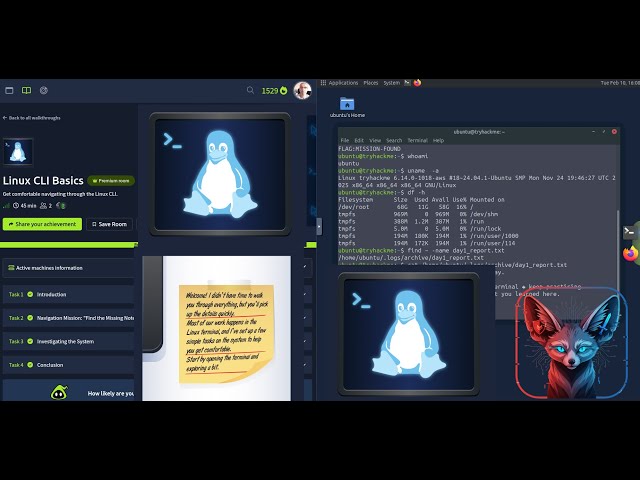This screenshot has width=640, height=480.
Task: Open Task 4 Conclusion
Action: click(69, 365)
